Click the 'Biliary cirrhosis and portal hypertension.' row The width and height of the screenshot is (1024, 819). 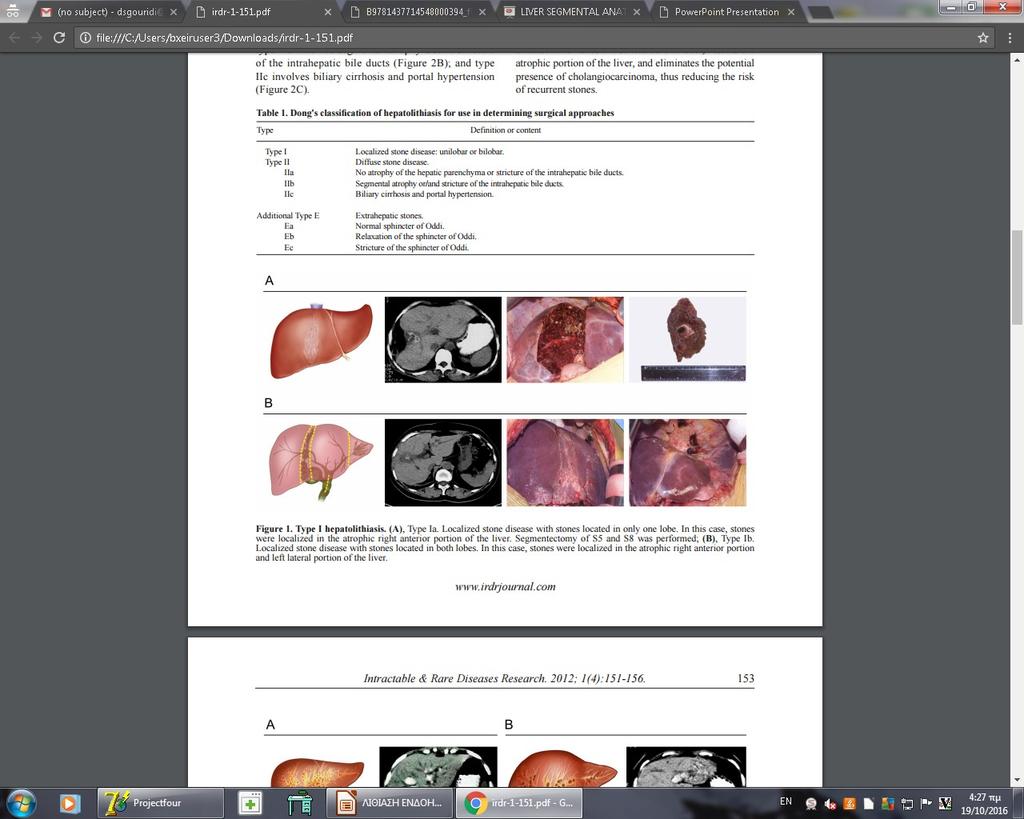click(x=424, y=194)
